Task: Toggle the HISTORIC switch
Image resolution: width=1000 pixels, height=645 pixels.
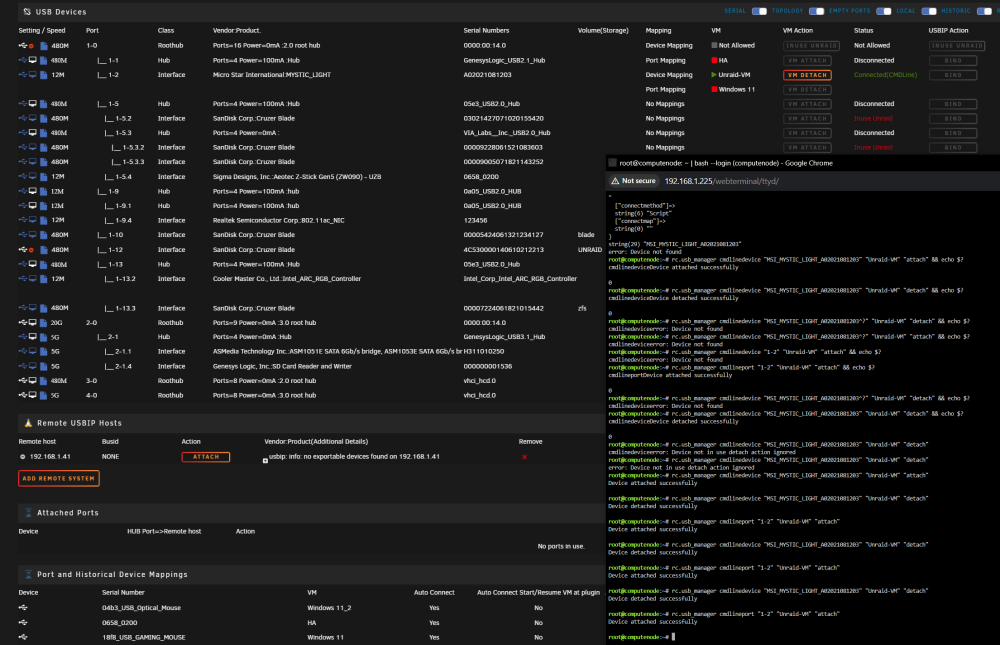Action: coord(984,11)
